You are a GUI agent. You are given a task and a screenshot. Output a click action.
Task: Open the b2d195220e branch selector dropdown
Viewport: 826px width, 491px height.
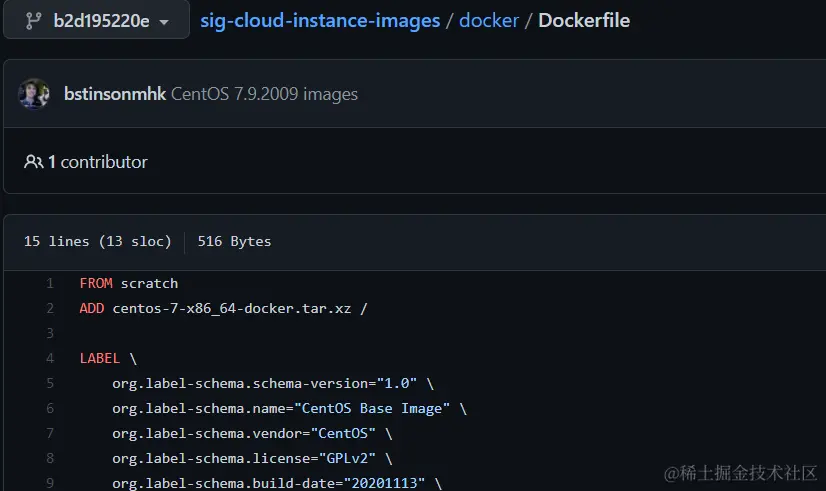(x=96, y=19)
